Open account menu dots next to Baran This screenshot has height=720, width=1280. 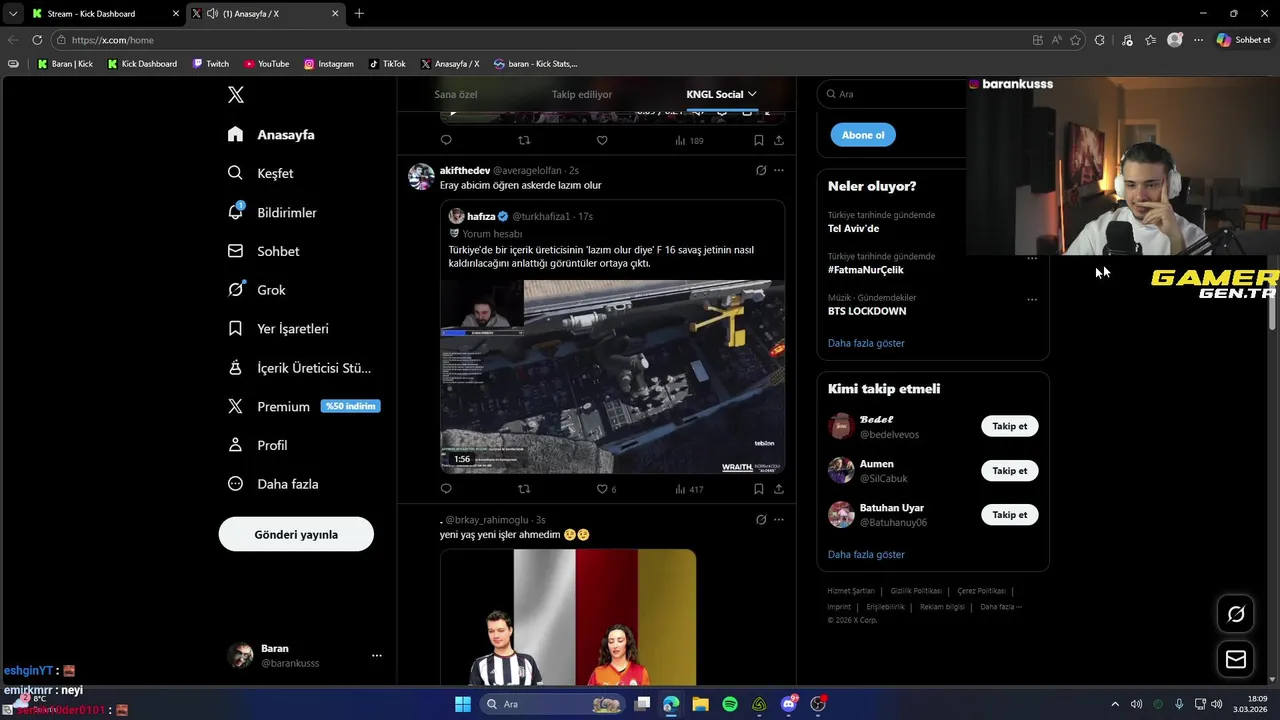(x=377, y=656)
